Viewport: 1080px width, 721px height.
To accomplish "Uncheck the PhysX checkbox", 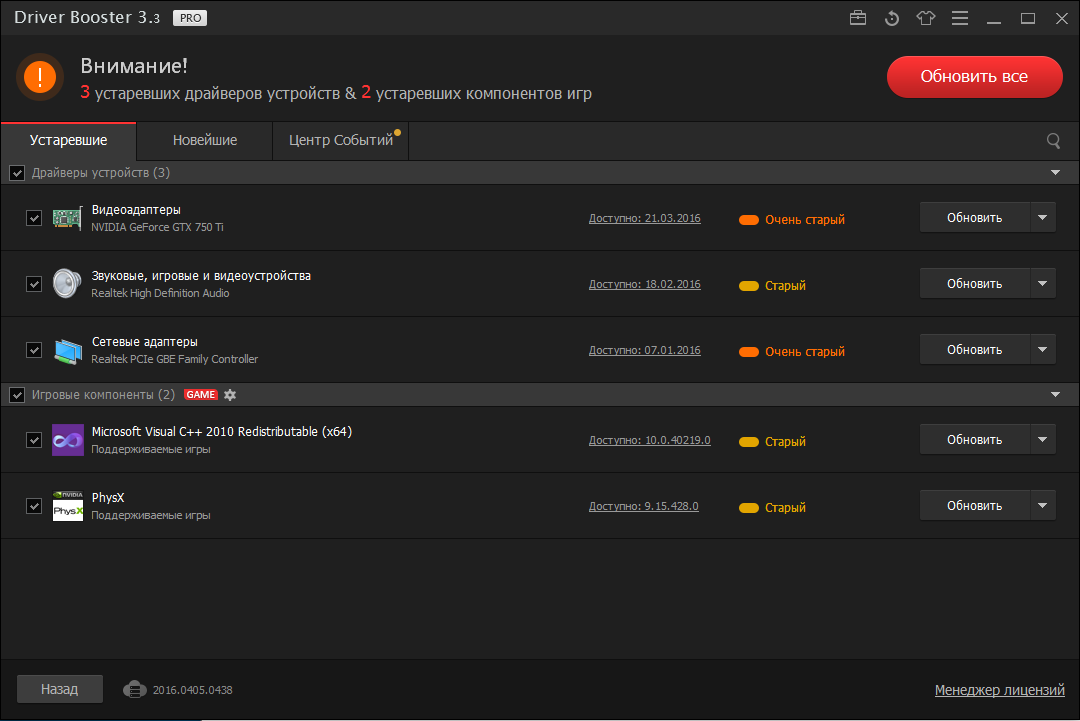I will (x=34, y=506).
